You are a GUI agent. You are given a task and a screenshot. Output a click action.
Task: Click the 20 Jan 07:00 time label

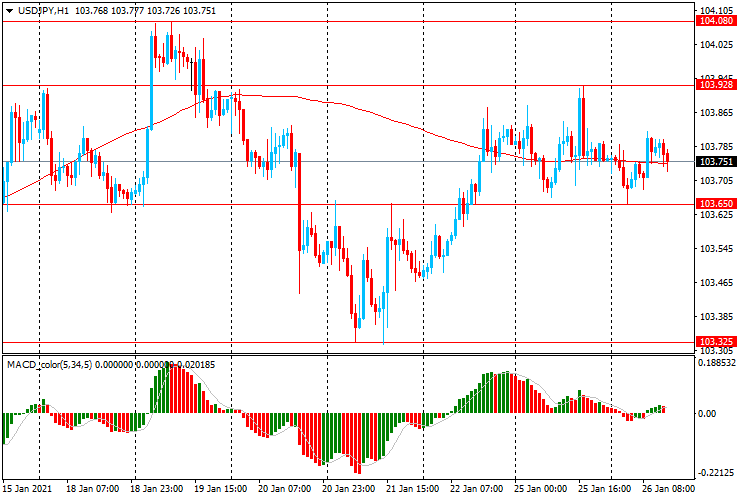285,489
